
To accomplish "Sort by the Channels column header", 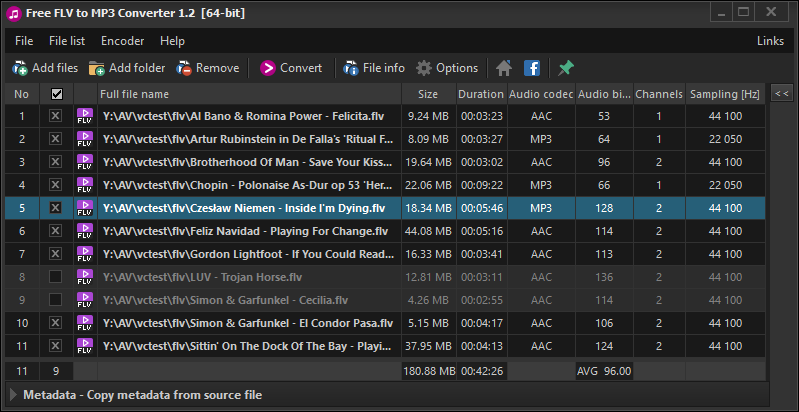I will (x=659, y=94).
